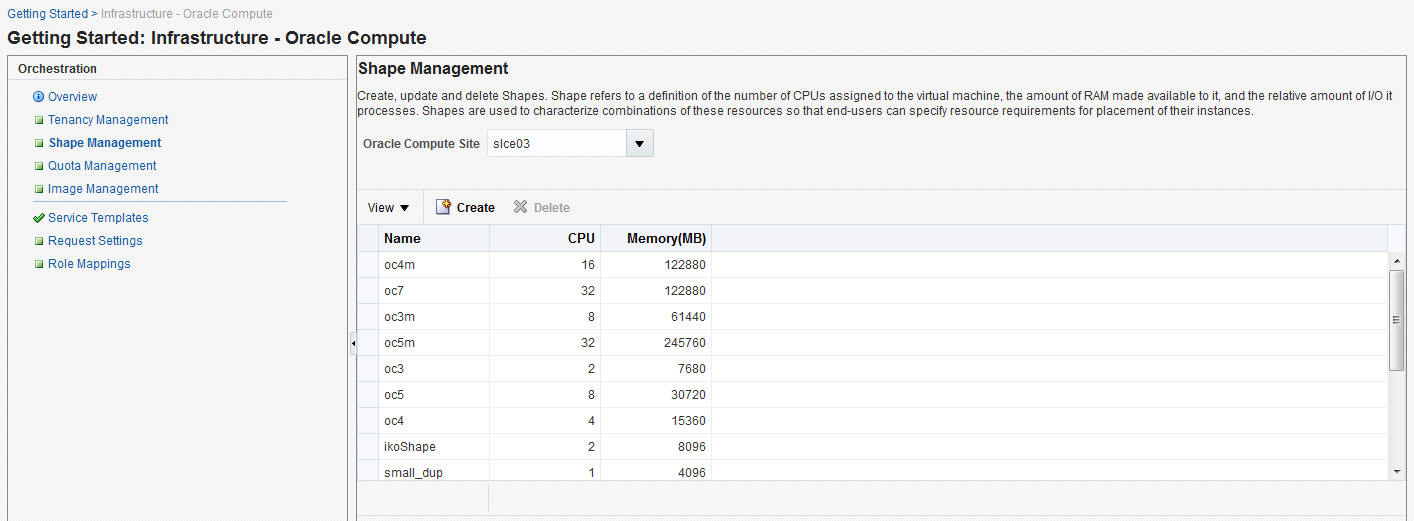The width and height of the screenshot is (1414, 521).
Task: Click the slce03 site input field
Action: coord(556,144)
